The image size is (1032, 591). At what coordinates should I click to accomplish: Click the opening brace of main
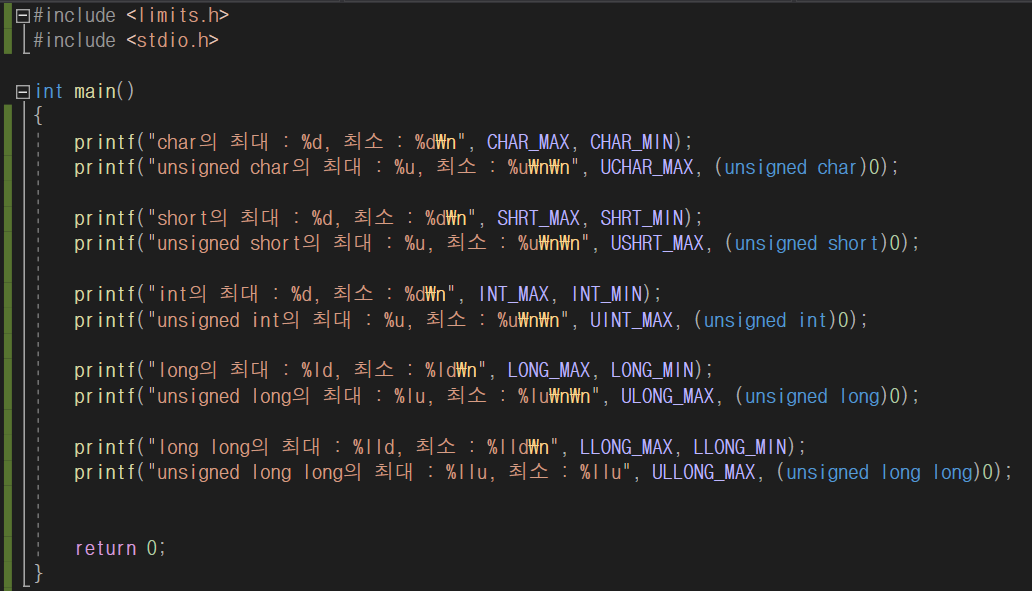click(38, 116)
